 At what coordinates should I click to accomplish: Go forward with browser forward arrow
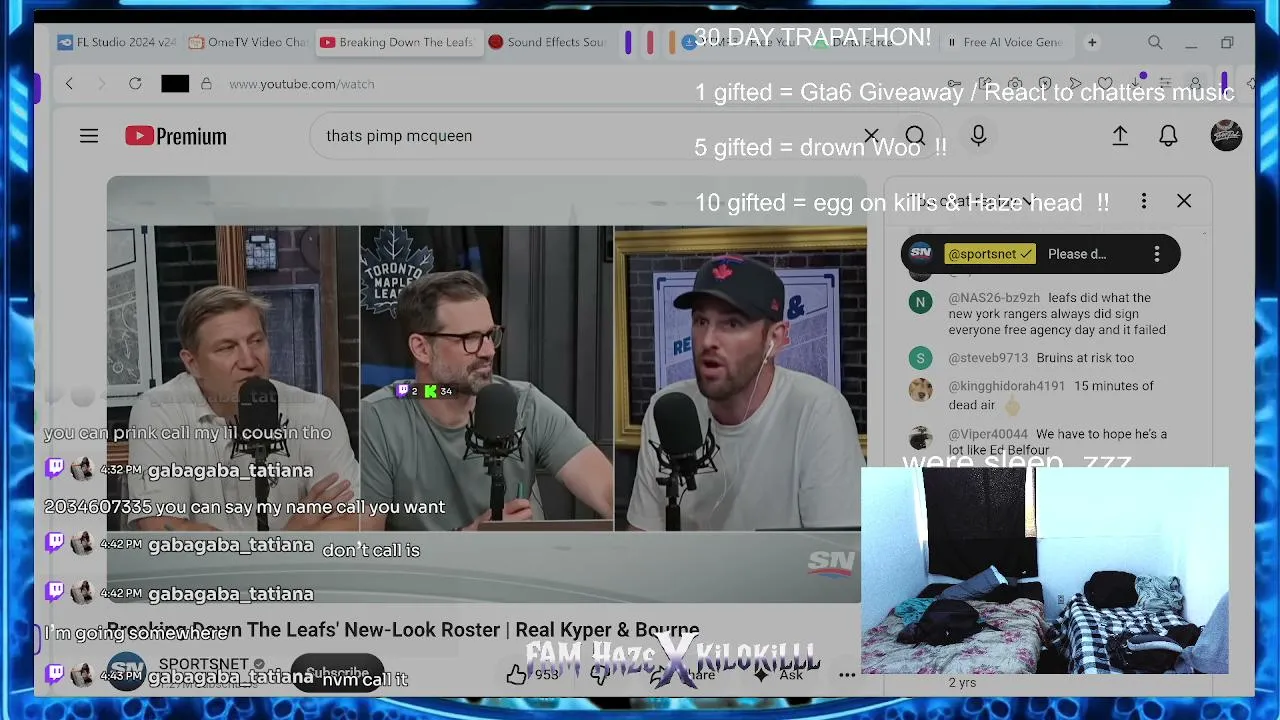click(101, 84)
